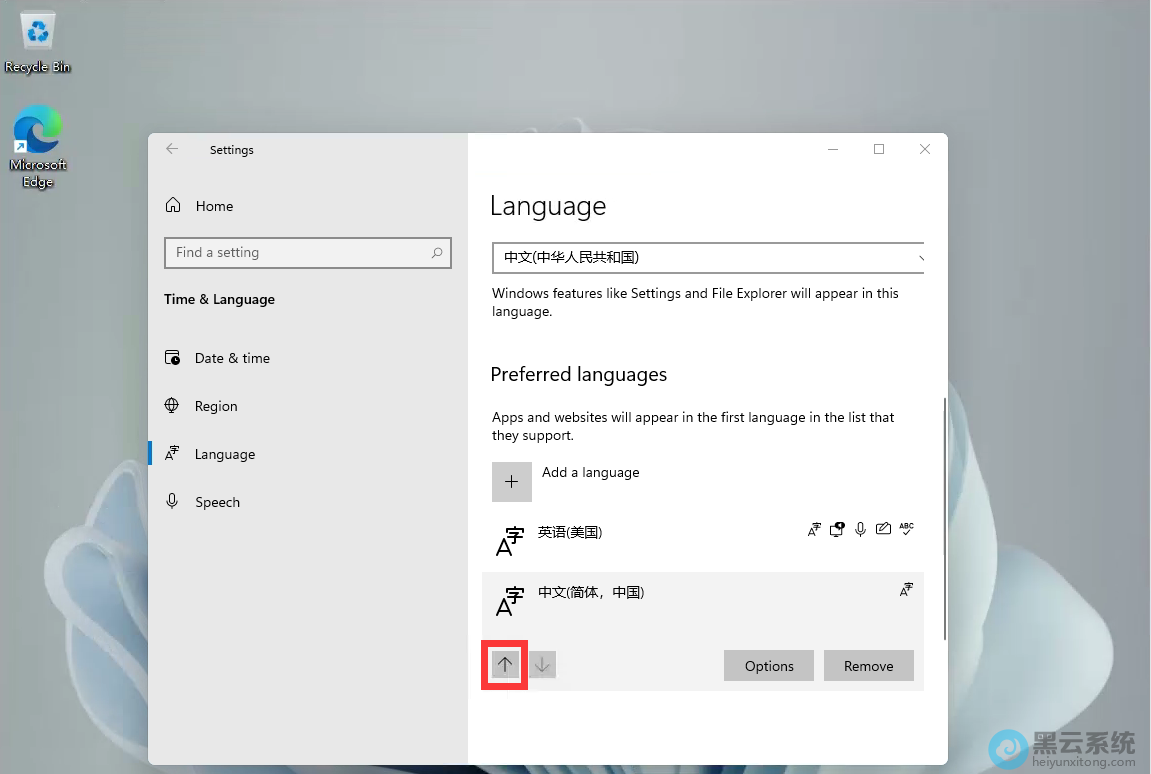Go back using the Settings back arrow
The height and width of the screenshot is (774, 1151).
[172, 149]
